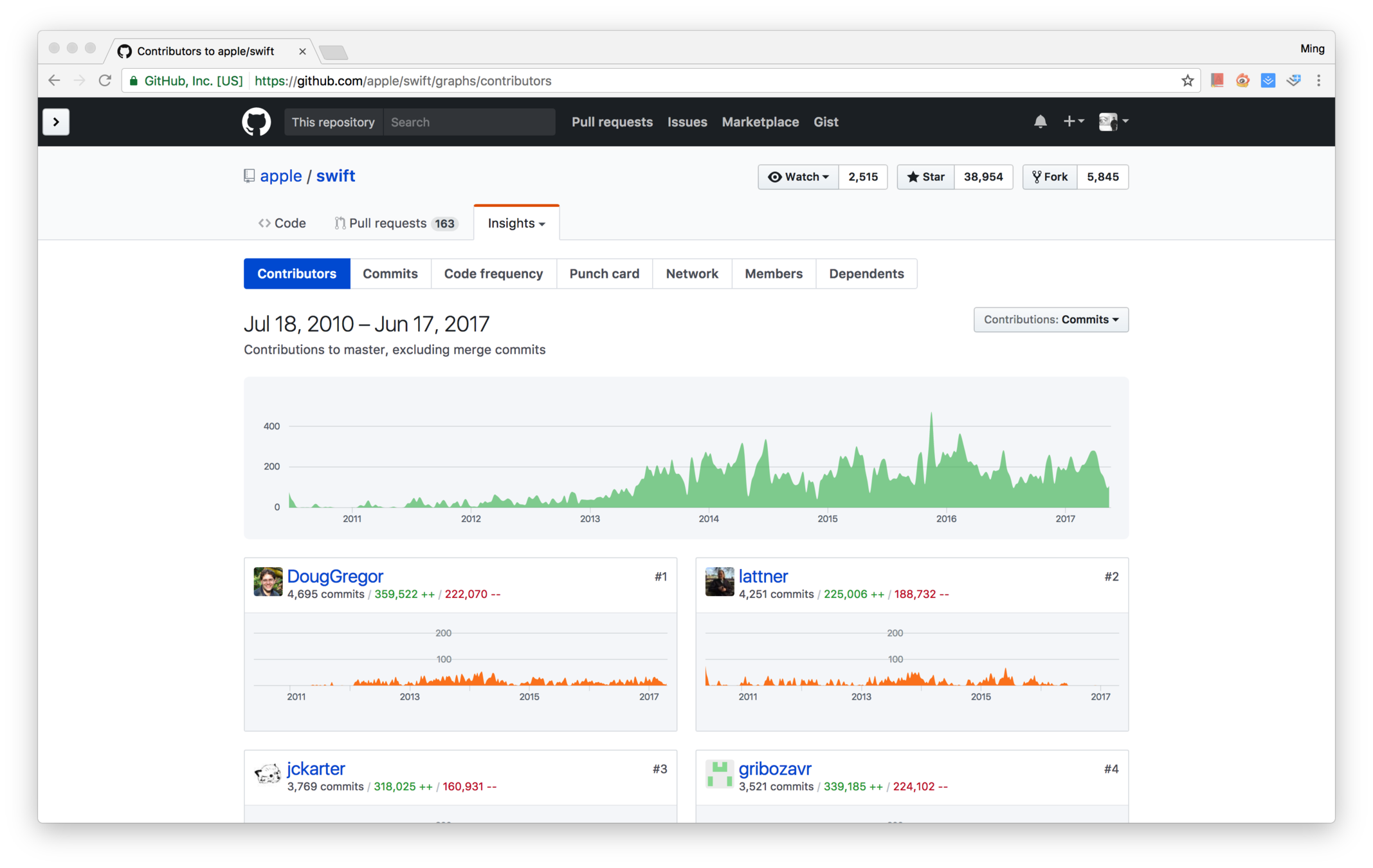Switch to Code frequency tab
The width and height of the screenshot is (1373, 868).
click(493, 274)
